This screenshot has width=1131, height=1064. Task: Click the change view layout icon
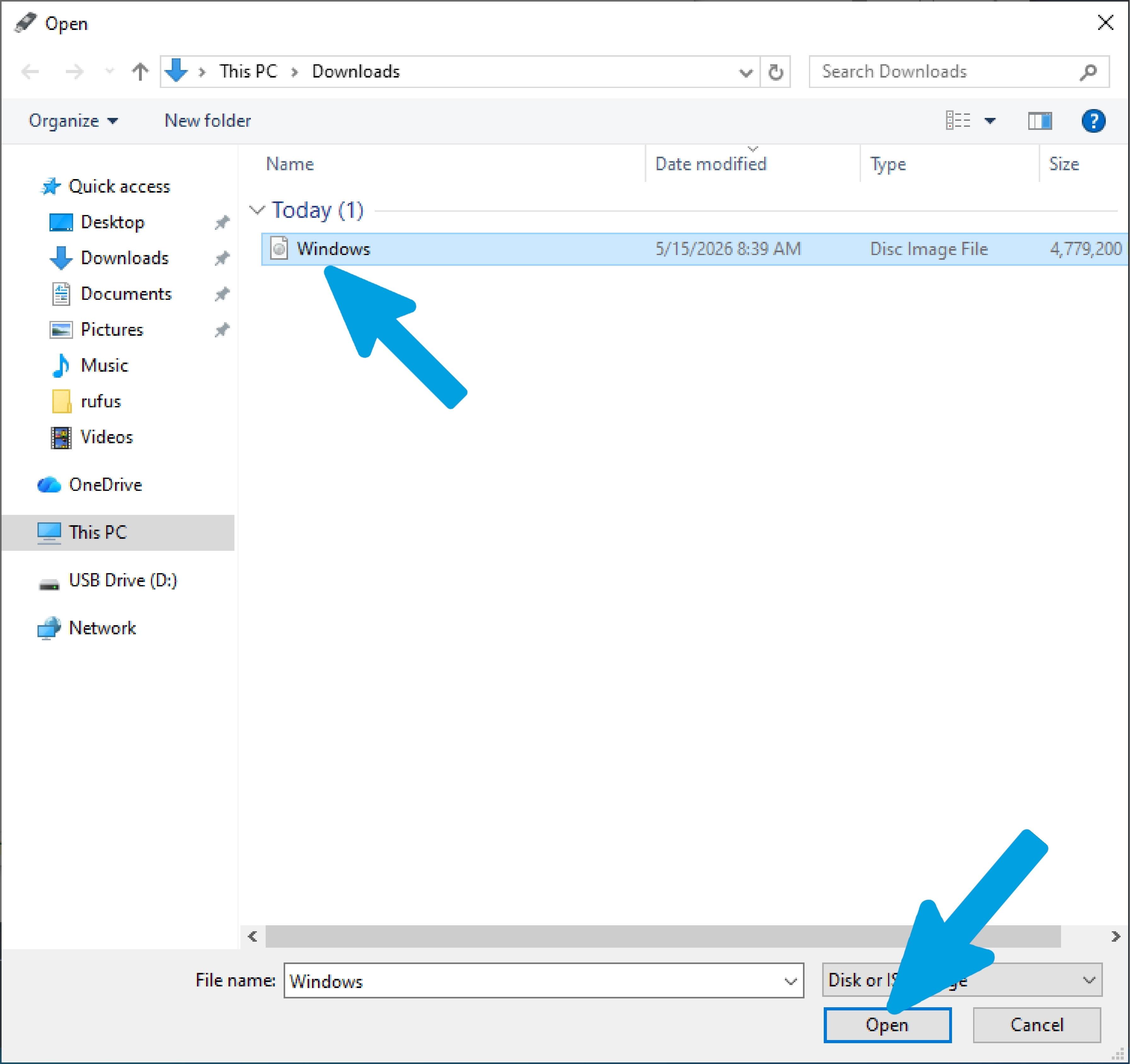click(x=958, y=121)
